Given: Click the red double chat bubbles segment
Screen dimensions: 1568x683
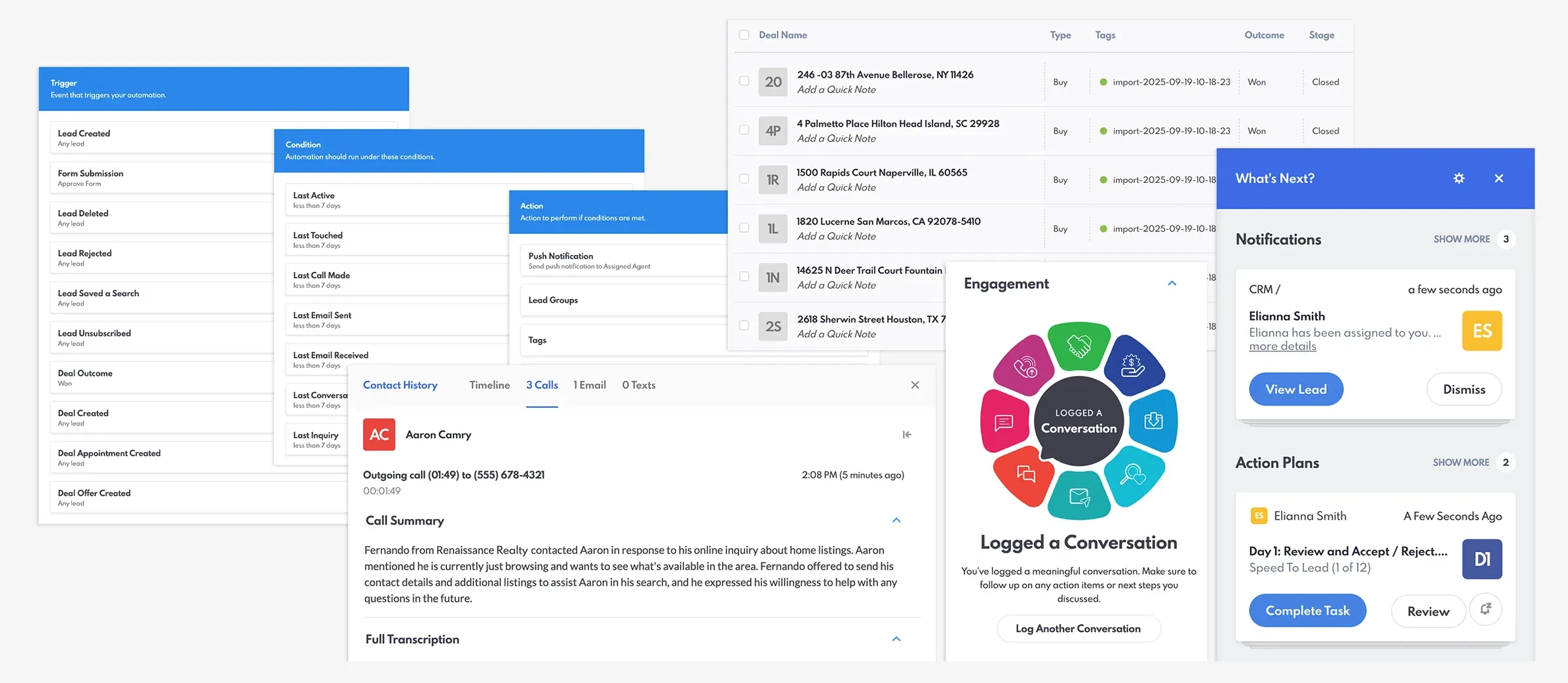Looking at the screenshot, I should pyautogui.click(x=1025, y=474).
